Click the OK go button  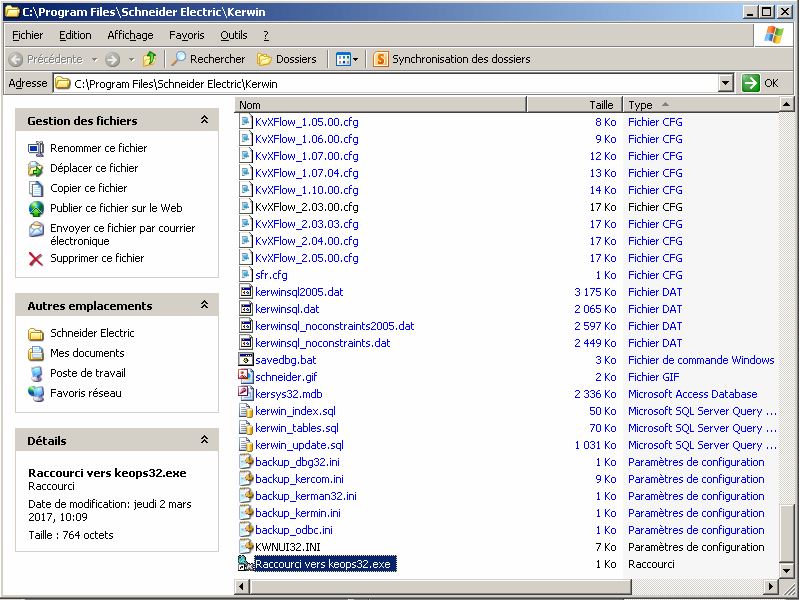click(761, 84)
